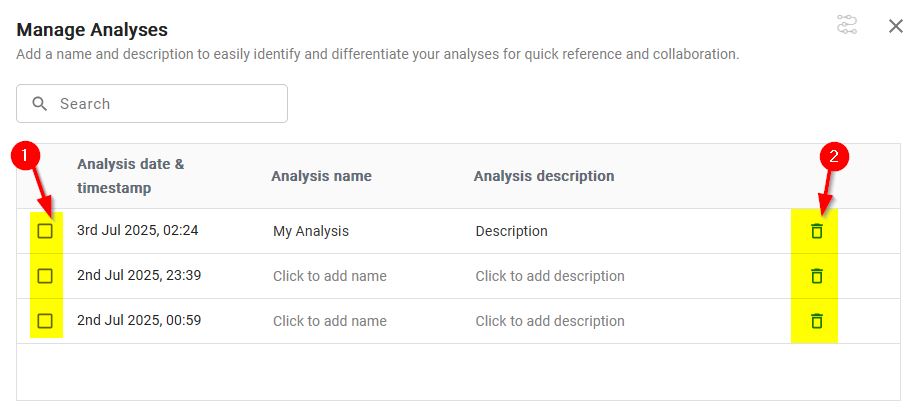Add description for 00:59 analysis

(550, 321)
